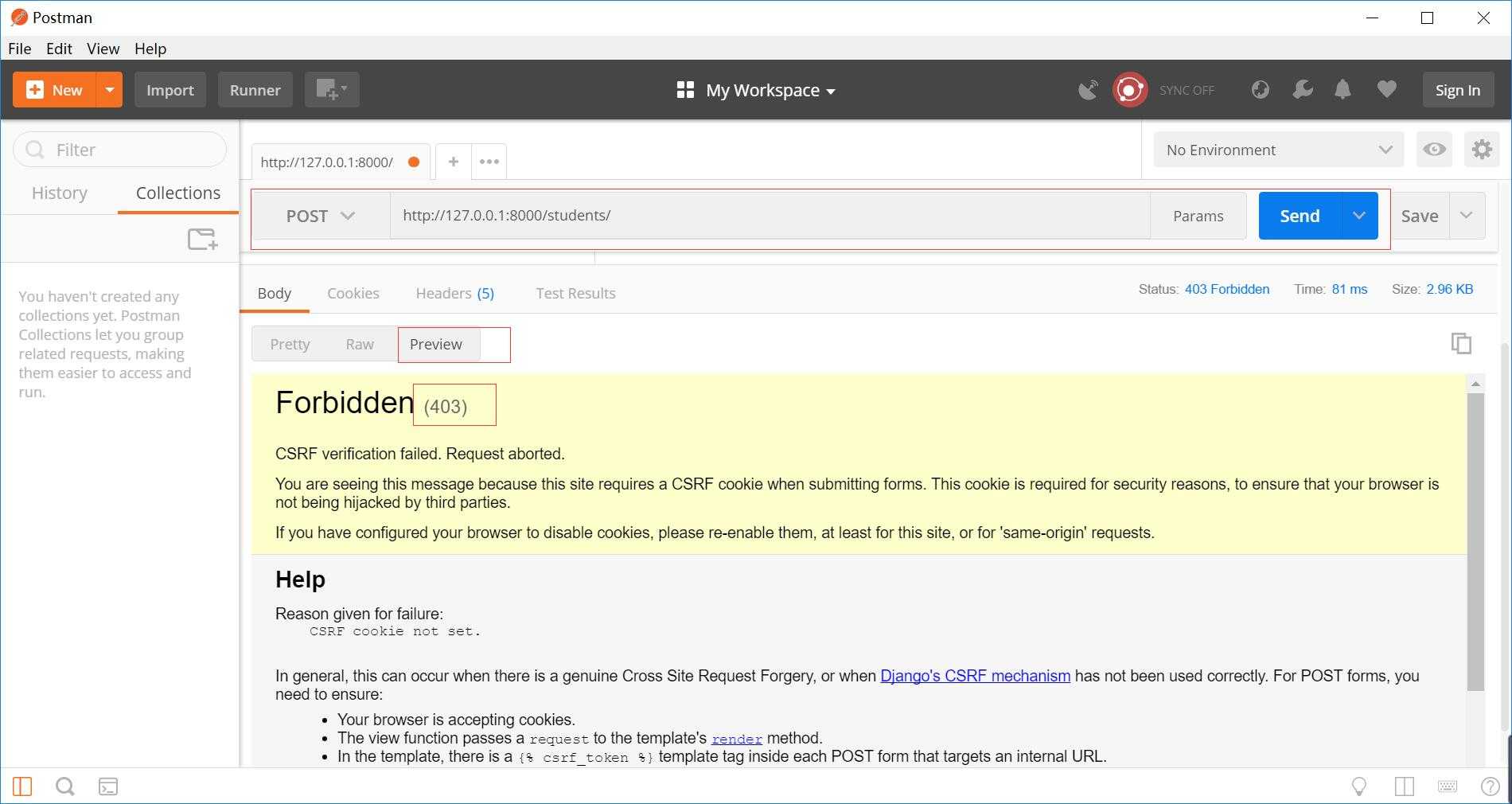Open the Runner

click(x=255, y=90)
